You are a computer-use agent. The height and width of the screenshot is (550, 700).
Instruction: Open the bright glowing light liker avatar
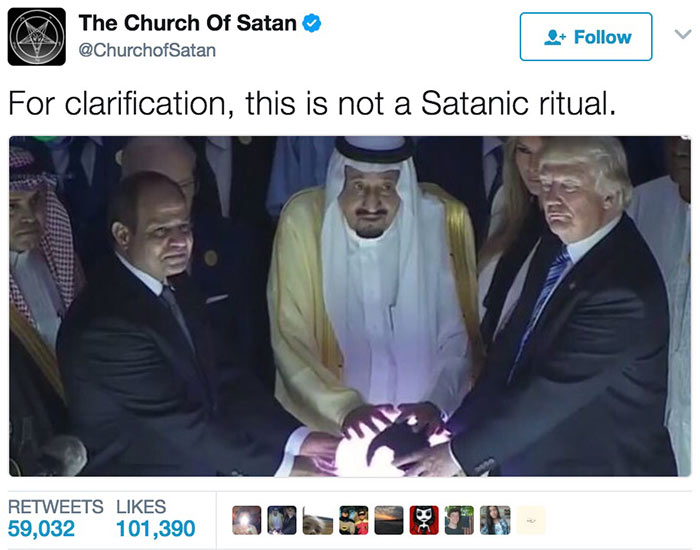(x=246, y=520)
